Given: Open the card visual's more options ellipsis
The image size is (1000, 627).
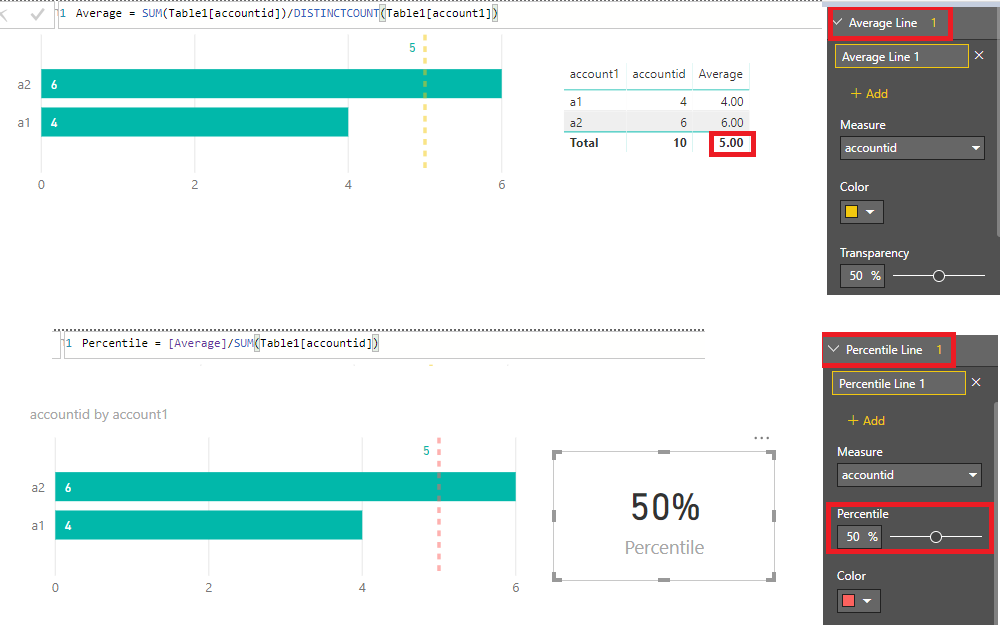Looking at the screenshot, I should 761,438.
